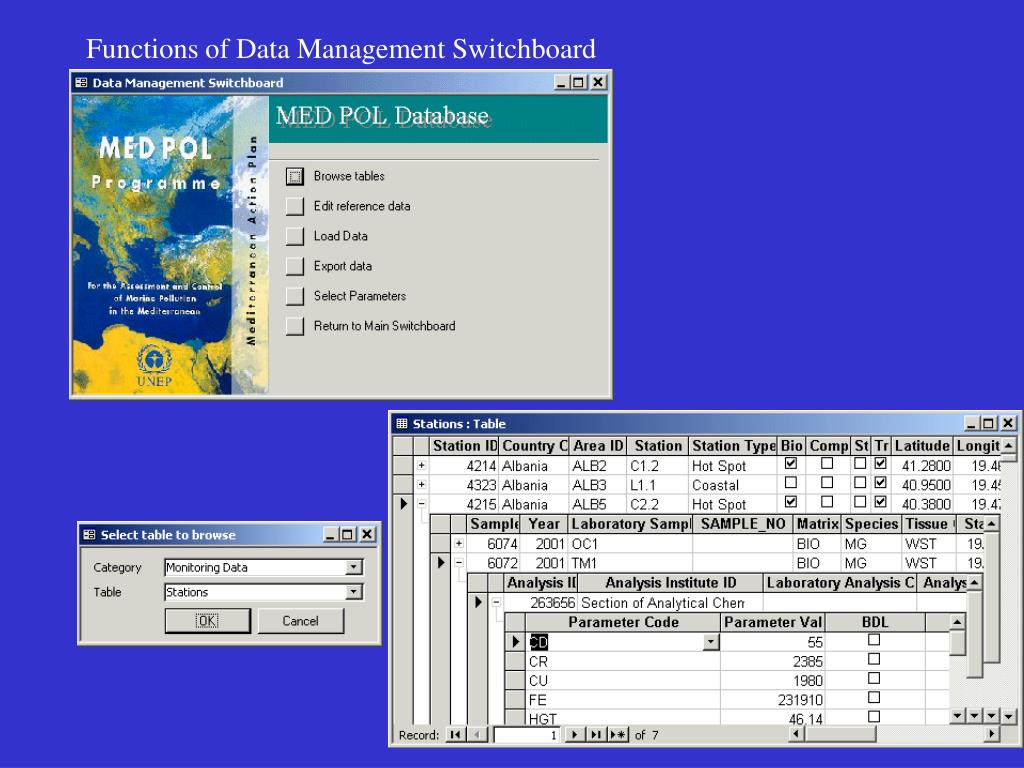Image resolution: width=1024 pixels, height=768 pixels.
Task: Open the Parameter Code CD dropdown arrow
Action: 711,642
